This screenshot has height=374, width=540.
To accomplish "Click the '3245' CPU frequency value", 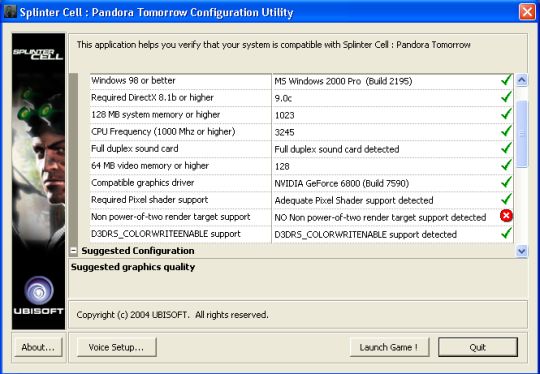I will point(284,132).
